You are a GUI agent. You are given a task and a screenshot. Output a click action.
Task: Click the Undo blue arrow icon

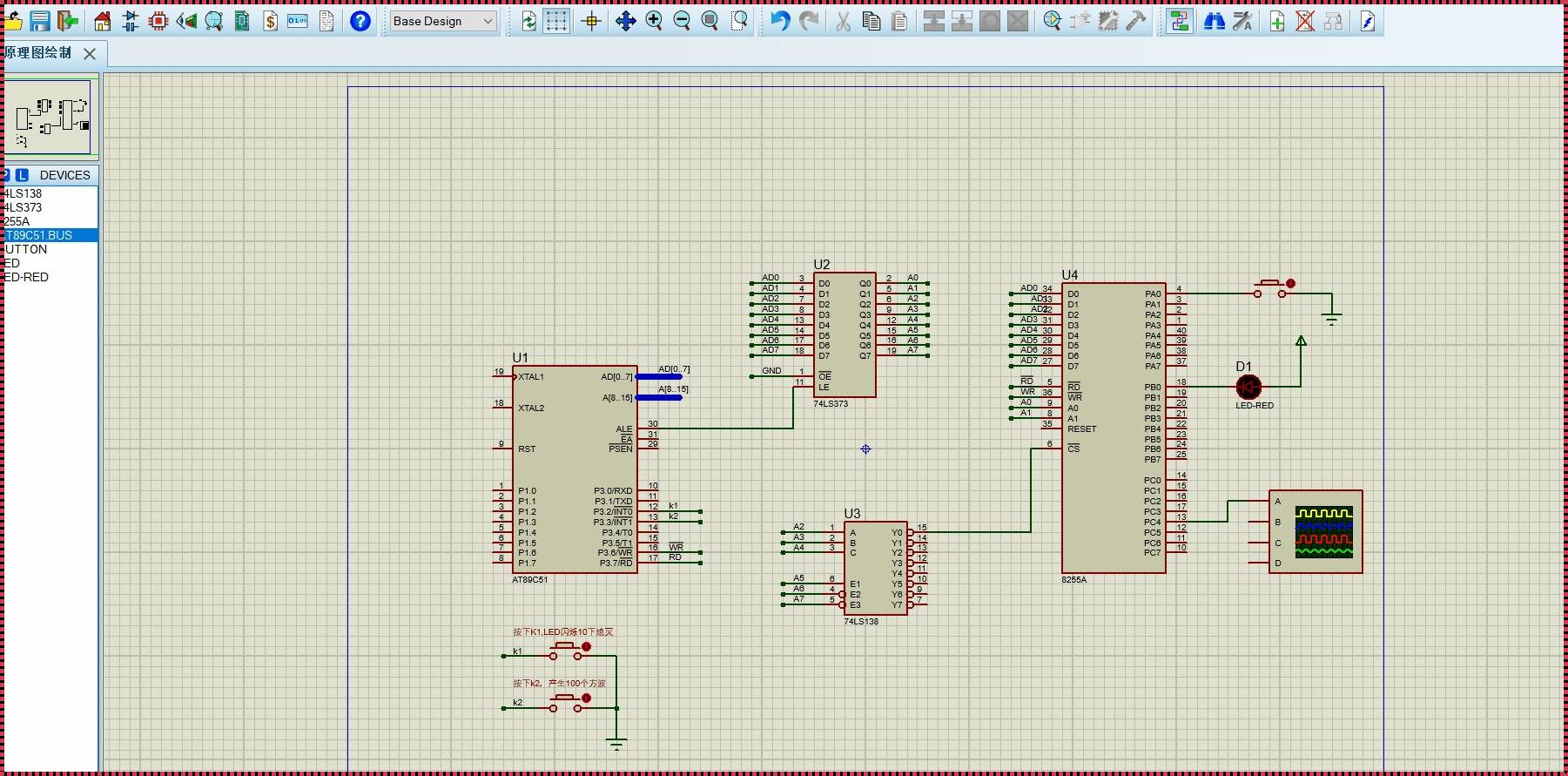click(780, 21)
